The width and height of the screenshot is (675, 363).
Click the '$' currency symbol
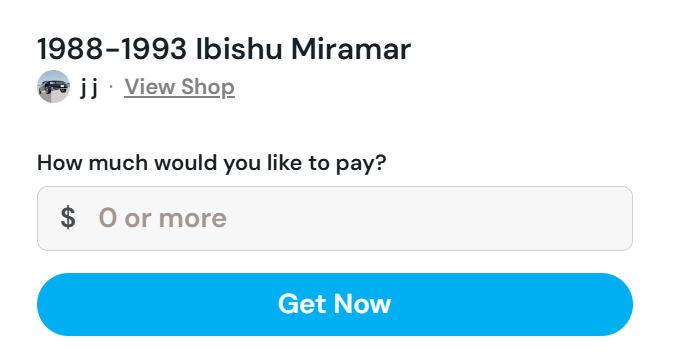(x=68, y=217)
